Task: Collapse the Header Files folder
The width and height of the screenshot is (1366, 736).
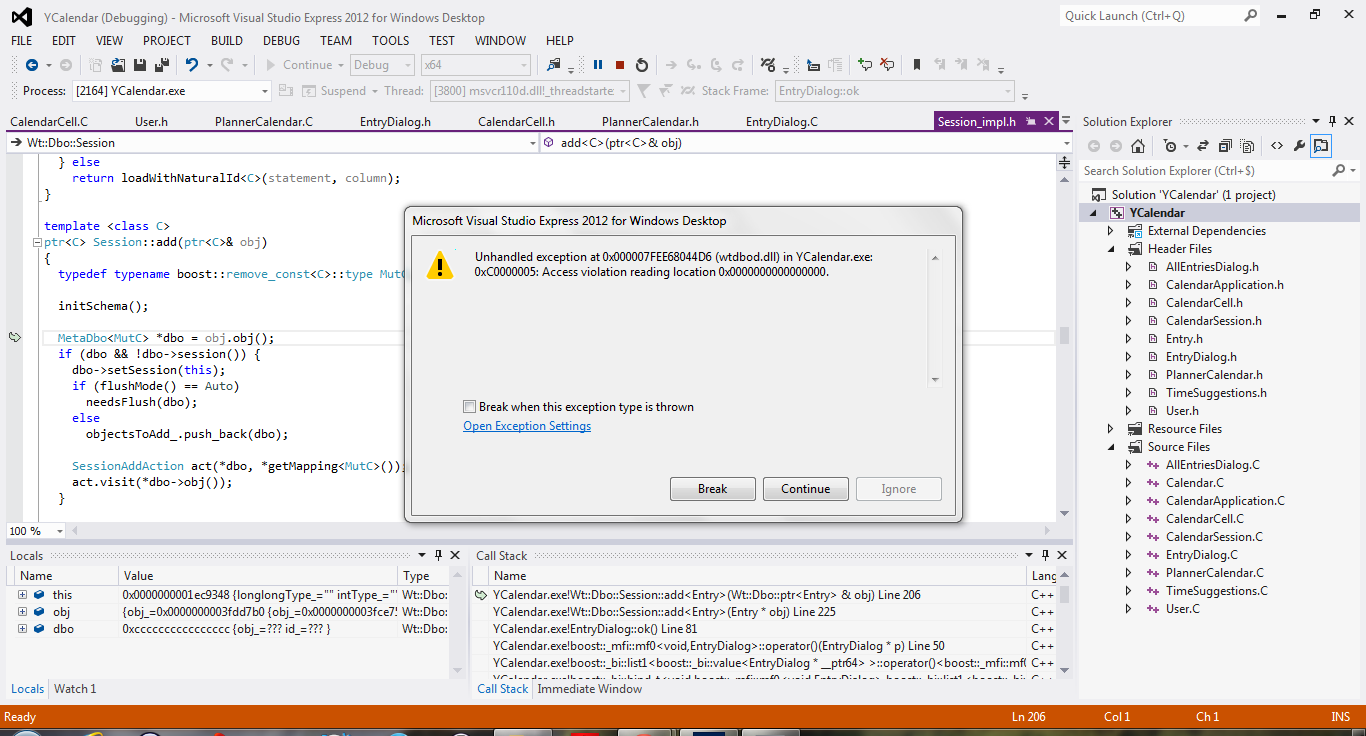Action: 1110,249
